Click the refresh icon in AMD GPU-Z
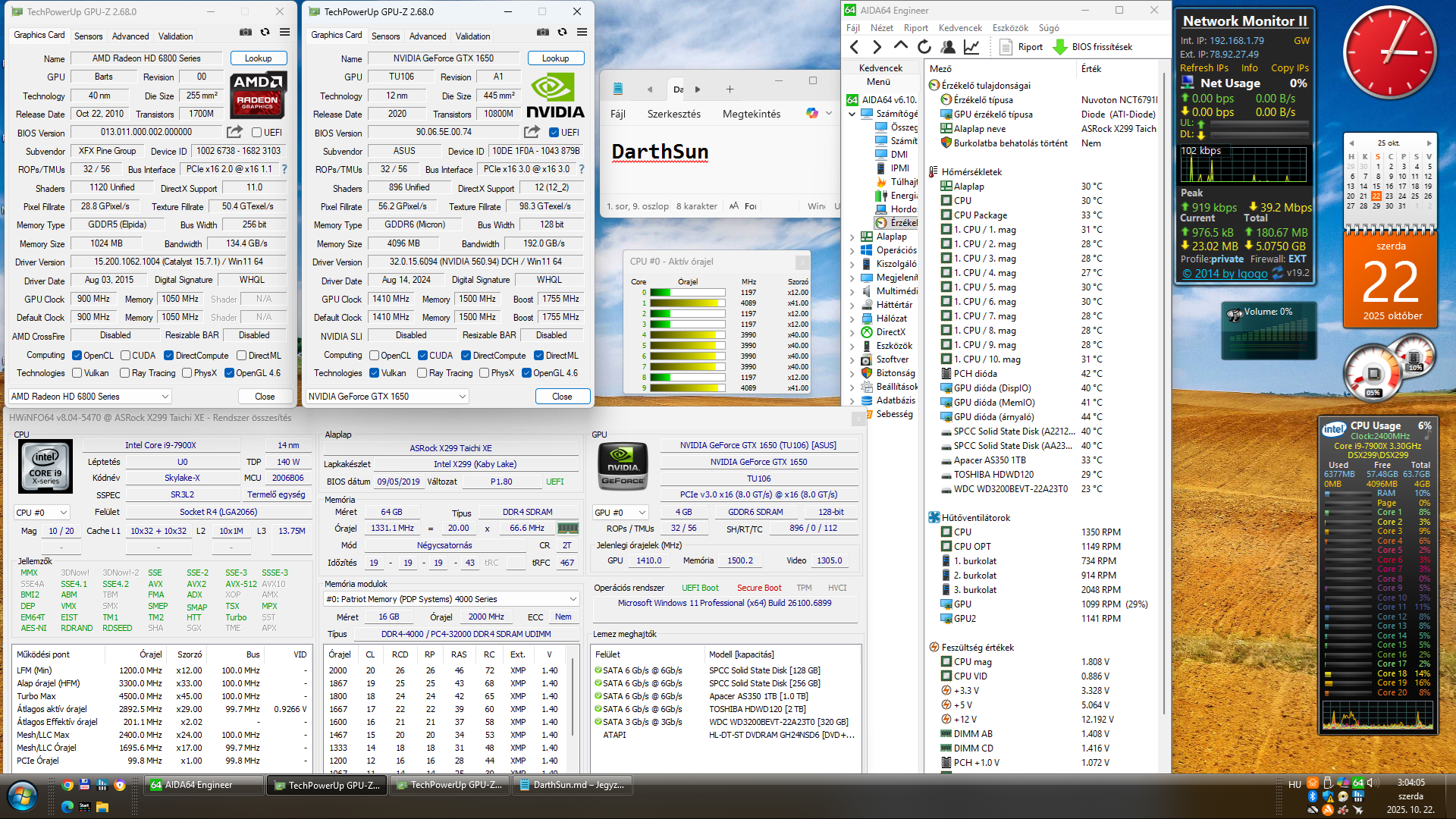This screenshot has height=819, width=1456. tap(265, 32)
